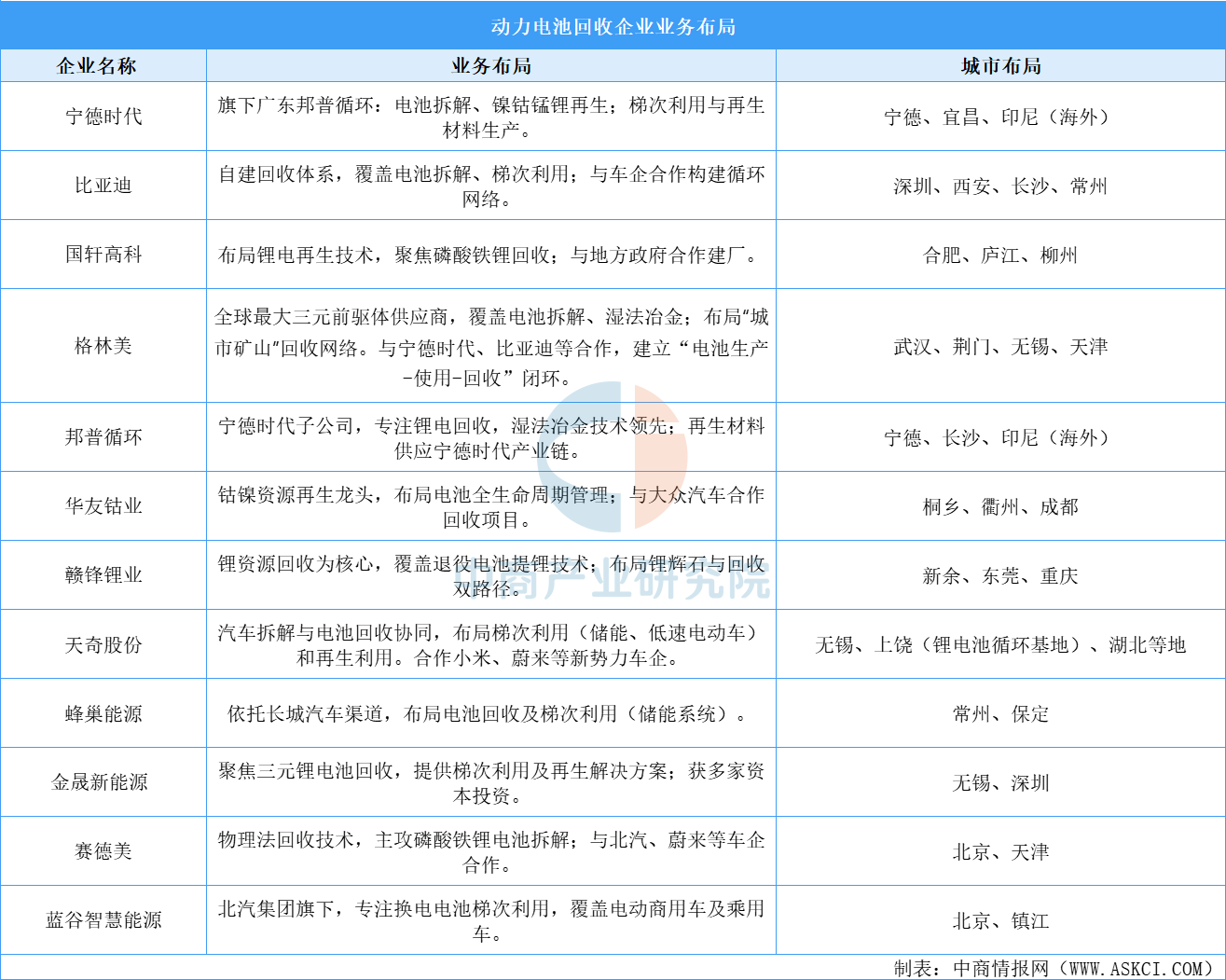Select the table title 动力电池回收企业业务布局
This screenshot has height=980, width=1226.
pyautogui.click(x=613, y=26)
